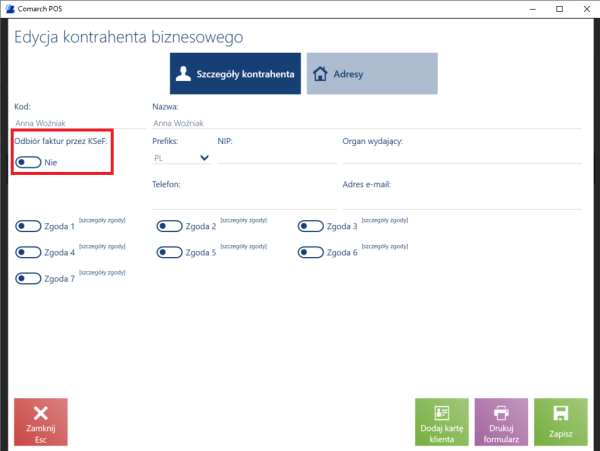Click the Adres e-mail input field
The height and width of the screenshot is (451, 600).
click(x=462, y=203)
